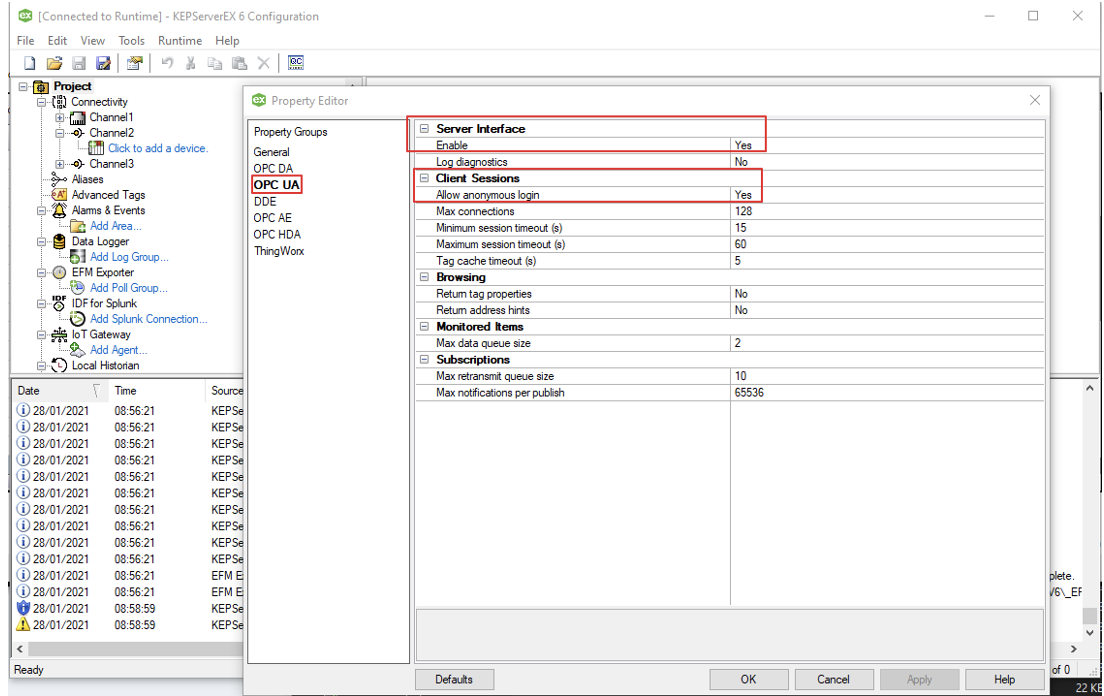Select the General property group

coord(271,152)
